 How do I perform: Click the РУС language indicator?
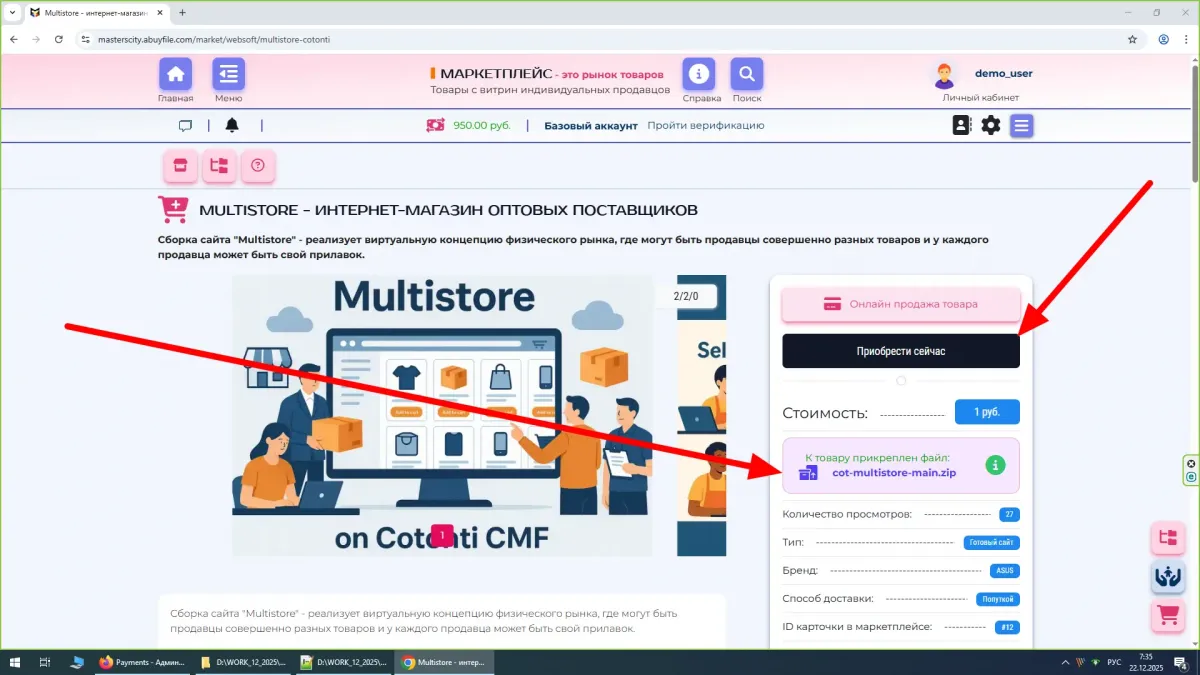[1114, 662]
